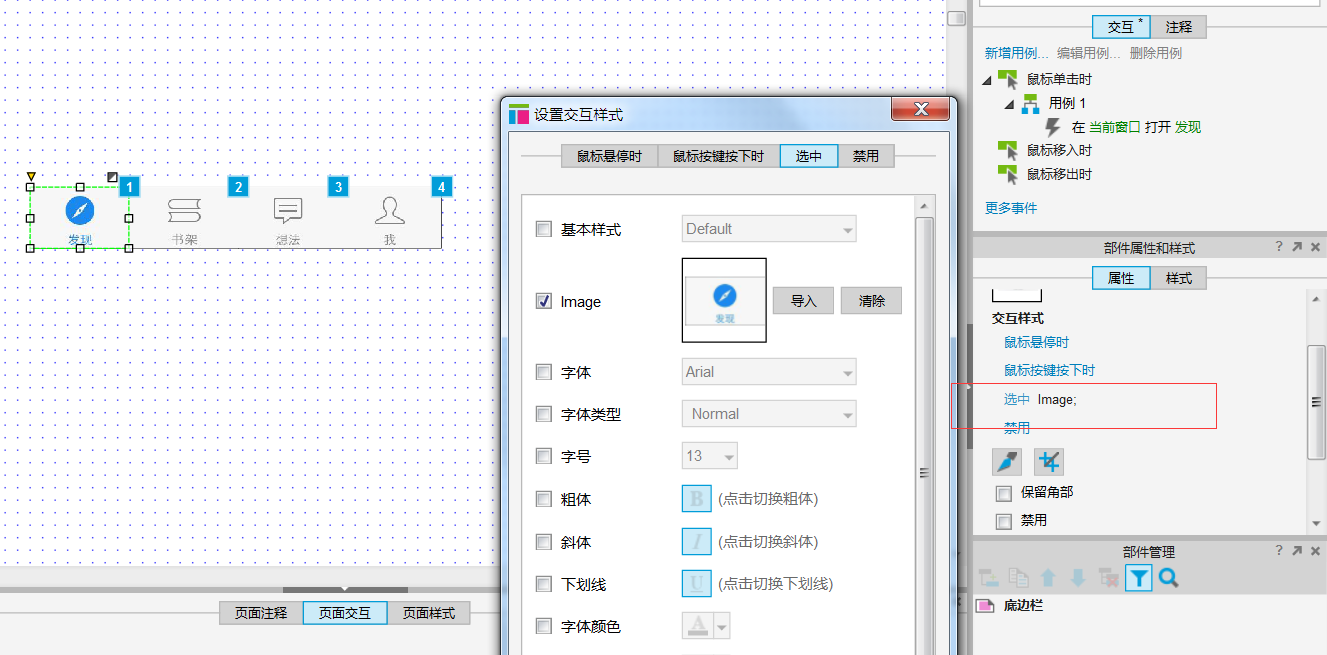Pop out the 部件属性和样式 panel
Image resolution: width=1327 pixels, height=655 pixels.
(1297, 247)
